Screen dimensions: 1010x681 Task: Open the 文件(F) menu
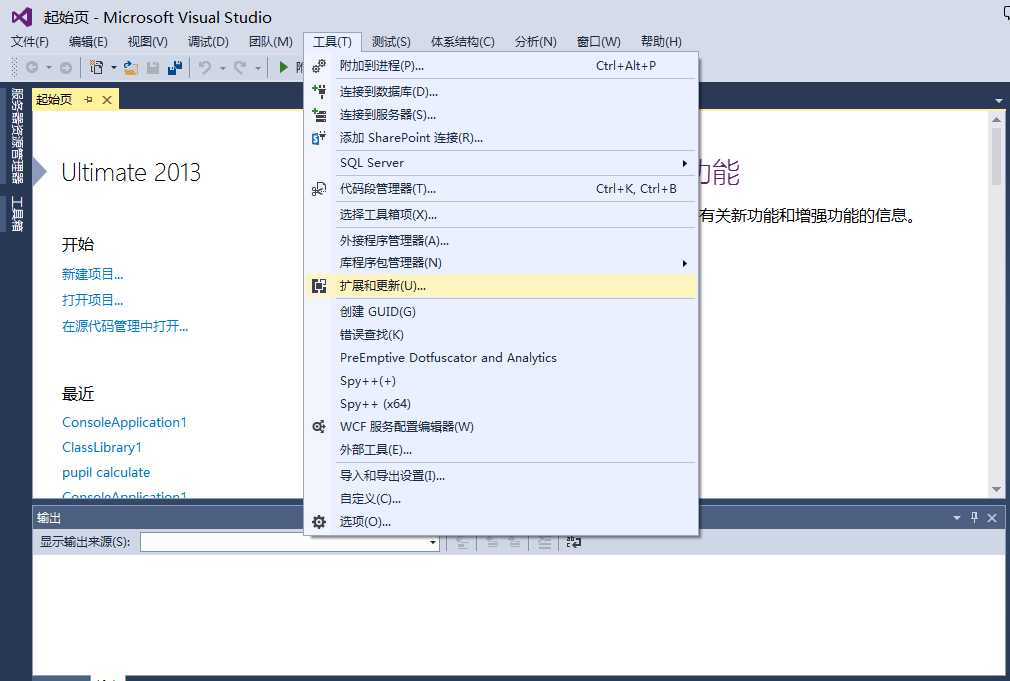30,42
